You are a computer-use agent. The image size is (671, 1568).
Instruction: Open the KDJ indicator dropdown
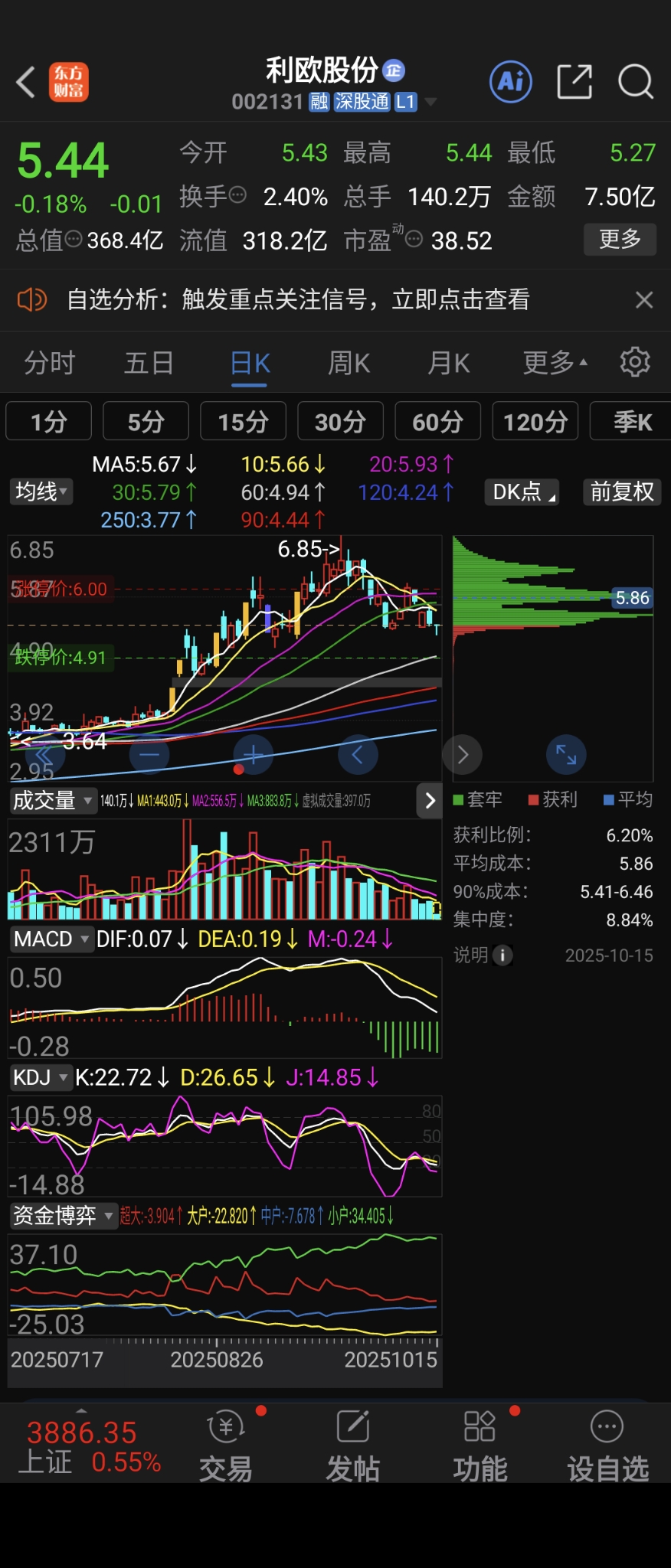click(x=41, y=1077)
